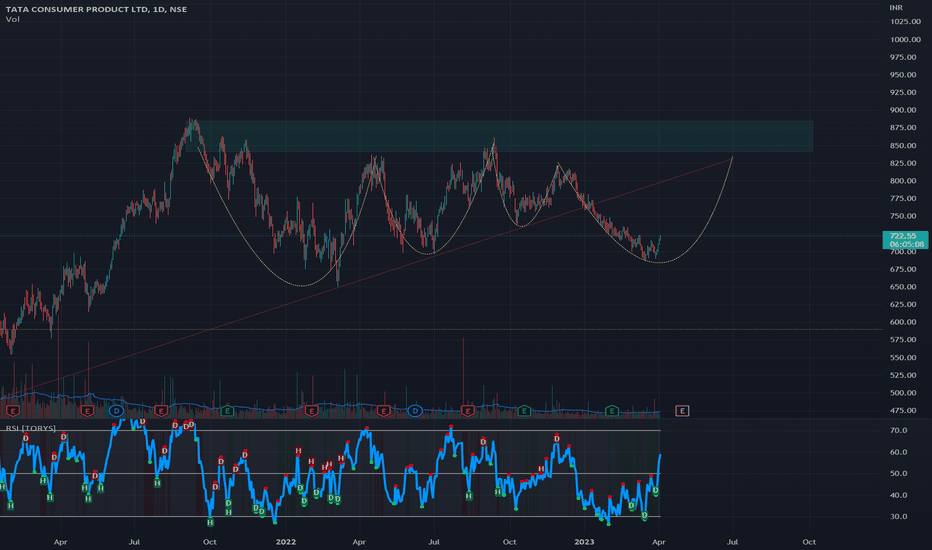Image resolution: width=932 pixels, height=550 pixels.
Task: Click the 50.0 RSI scale label
Action: point(898,473)
